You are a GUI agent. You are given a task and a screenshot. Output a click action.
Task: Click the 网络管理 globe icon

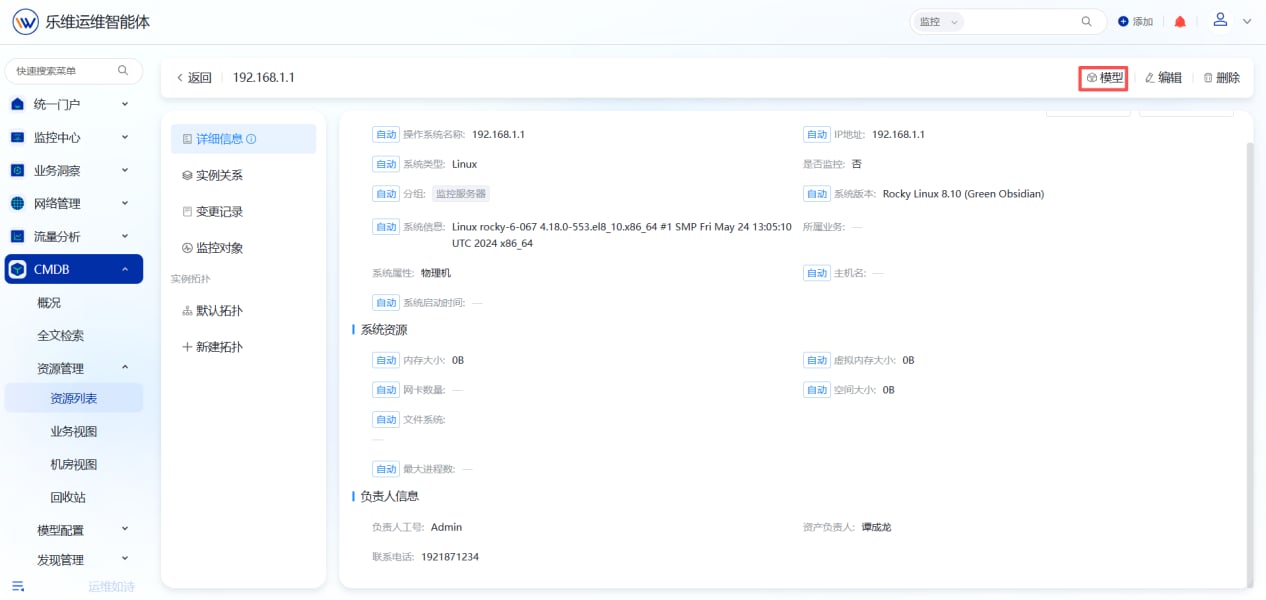(17, 203)
